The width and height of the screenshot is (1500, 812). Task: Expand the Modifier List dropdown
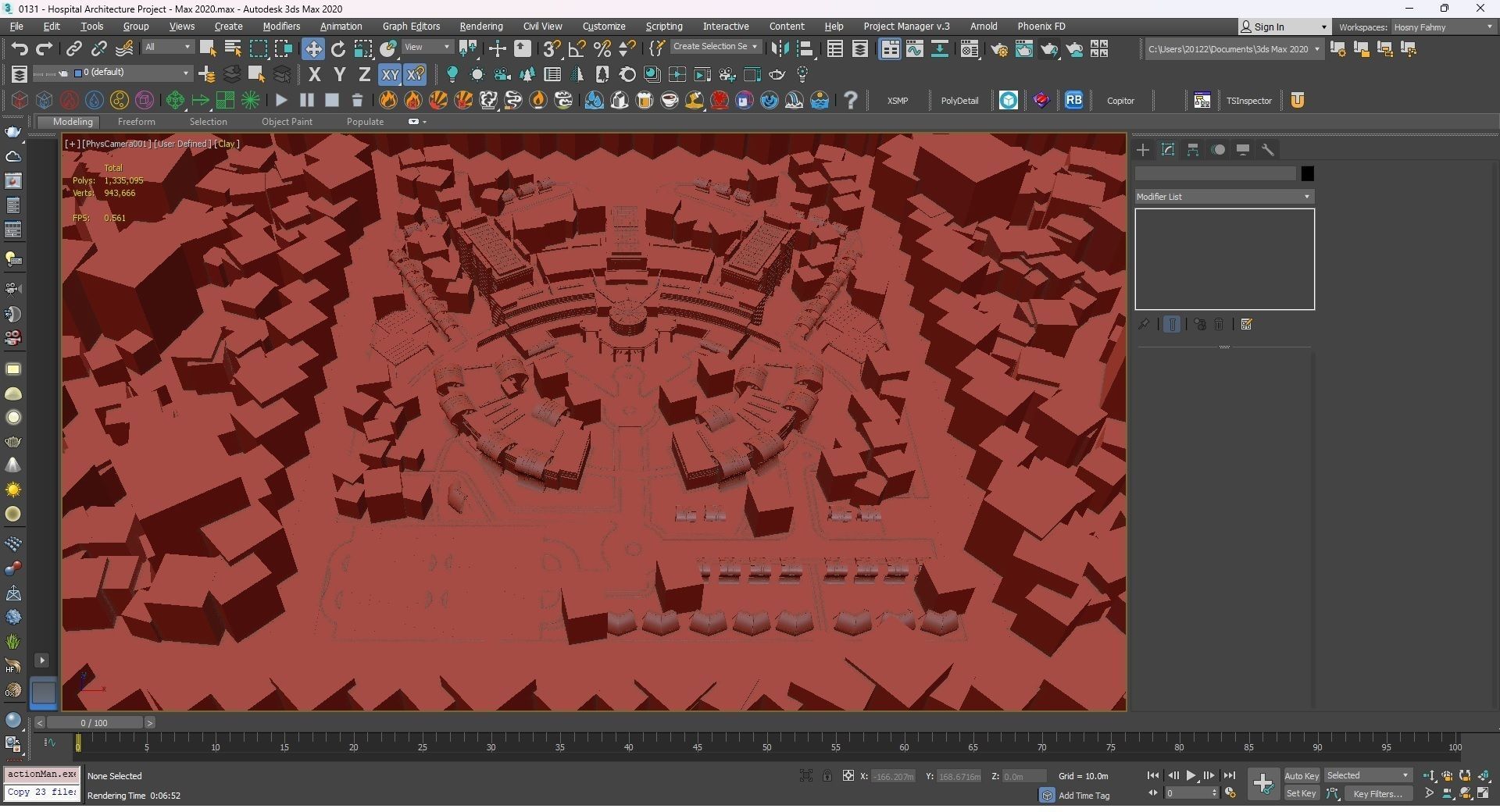pos(1224,197)
